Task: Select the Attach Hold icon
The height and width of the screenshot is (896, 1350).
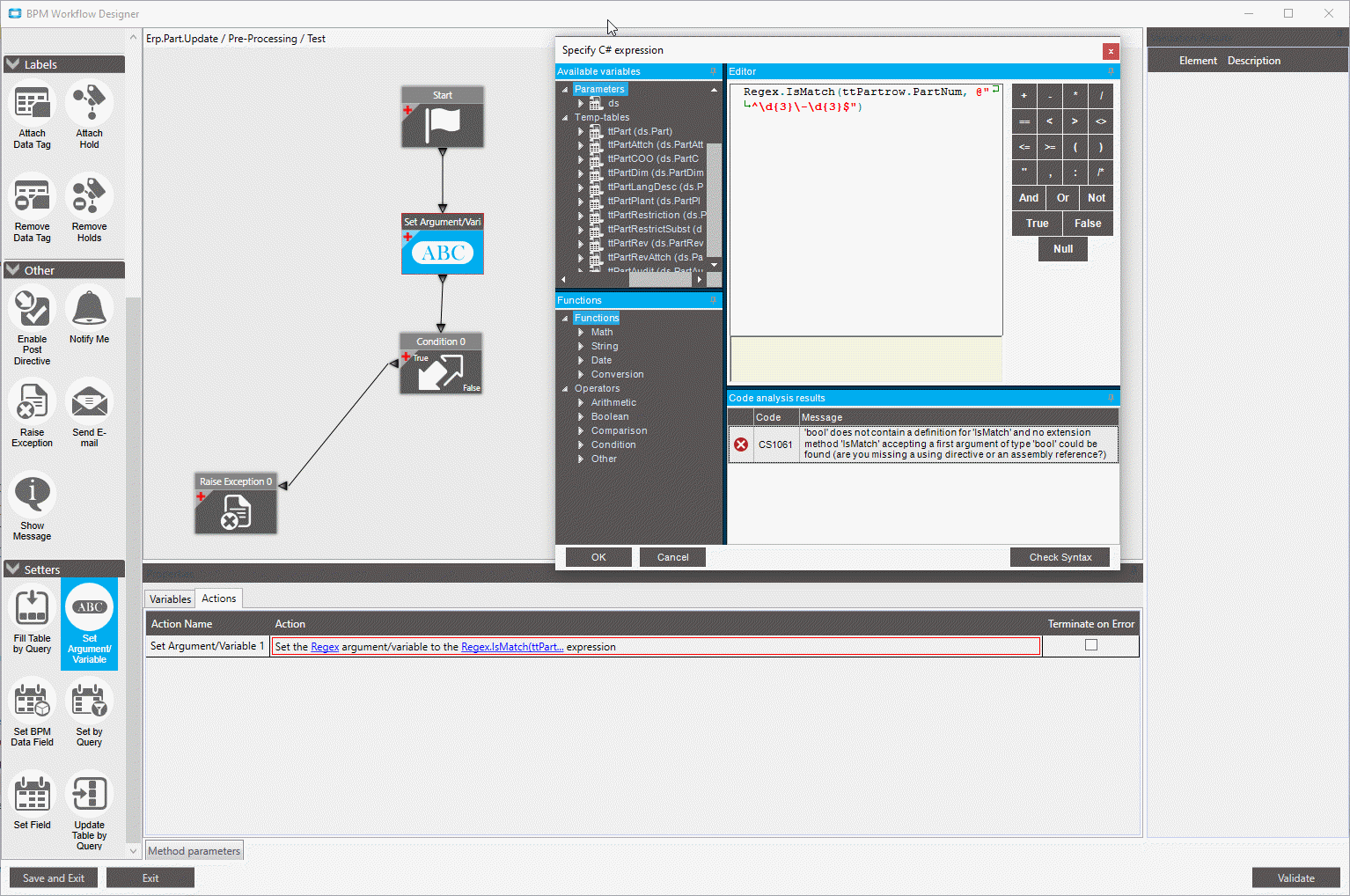Action: coord(89,103)
